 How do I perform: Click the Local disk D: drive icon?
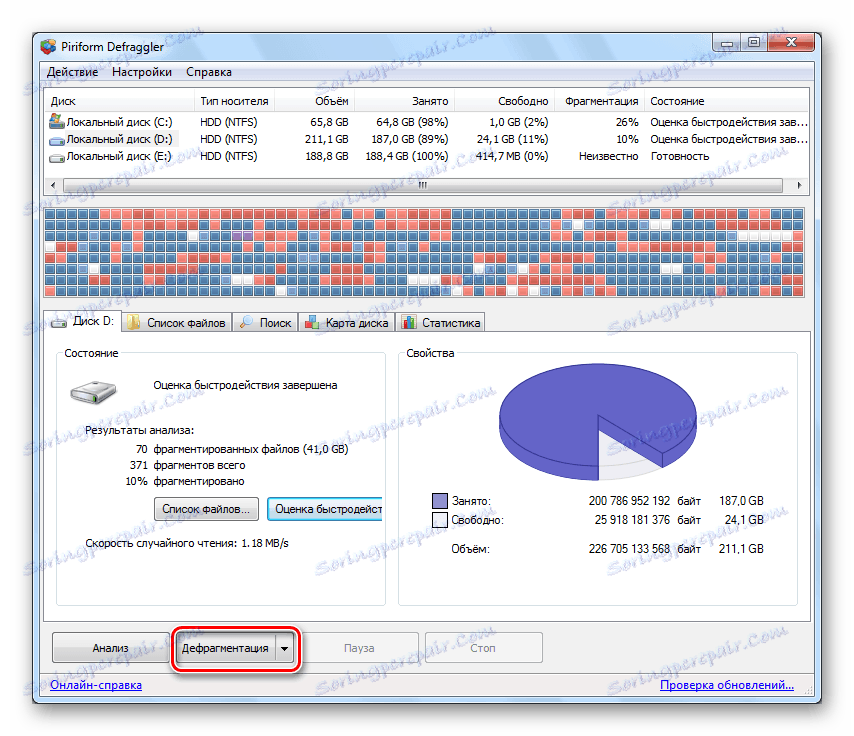pos(57,141)
